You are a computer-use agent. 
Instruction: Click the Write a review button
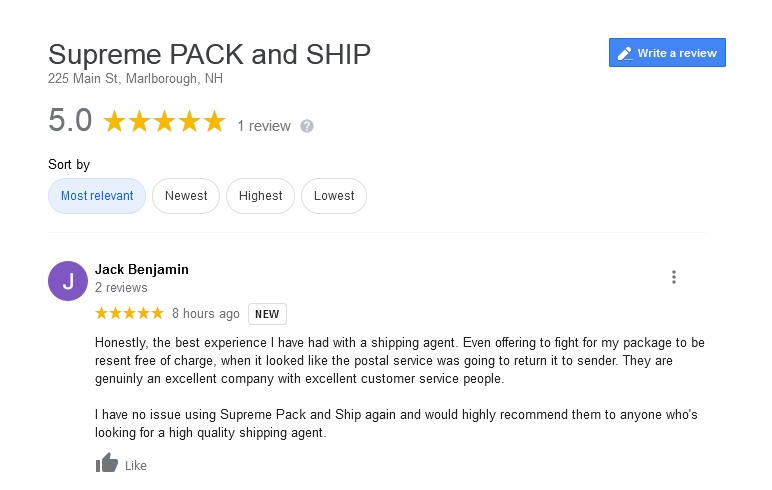point(667,53)
